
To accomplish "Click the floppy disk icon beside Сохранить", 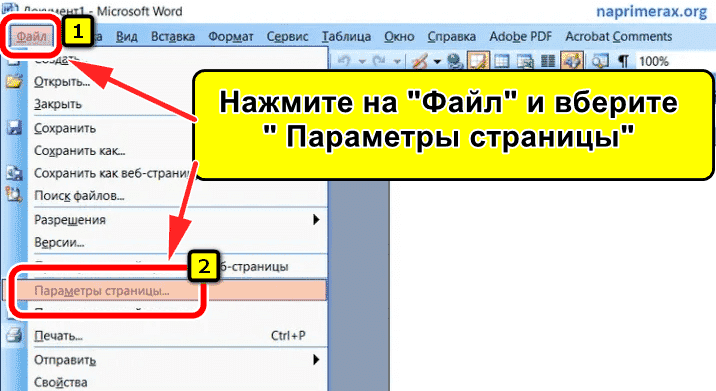I will [x=14, y=128].
